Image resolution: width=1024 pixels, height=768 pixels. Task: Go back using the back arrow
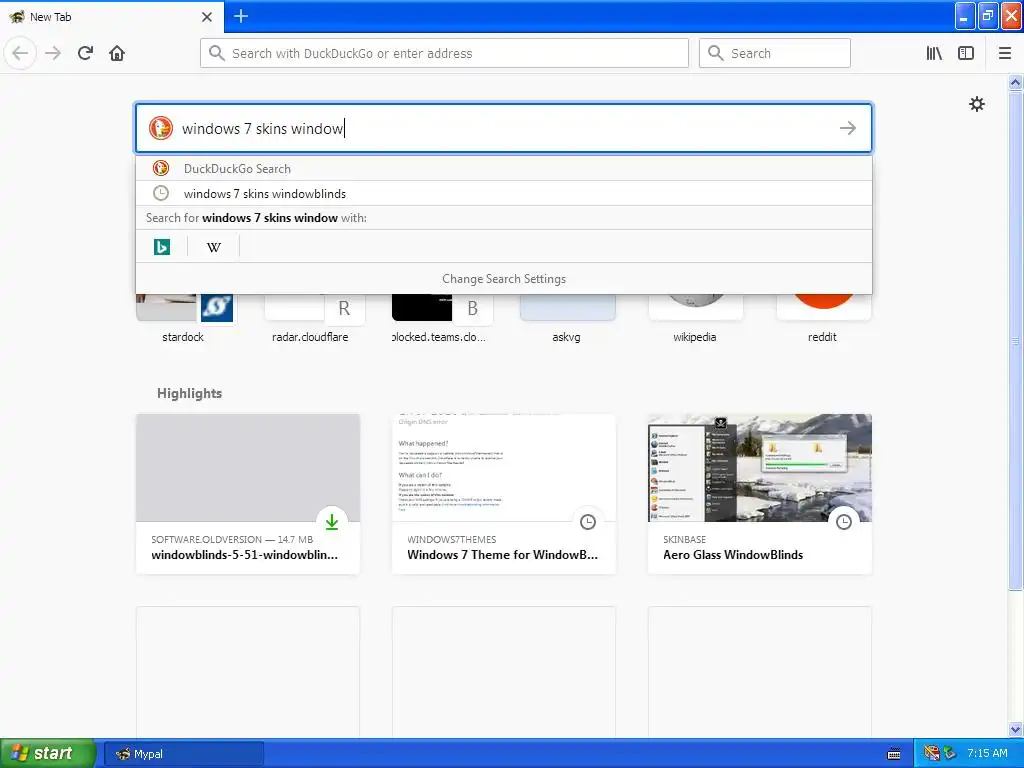pos(20,54)
